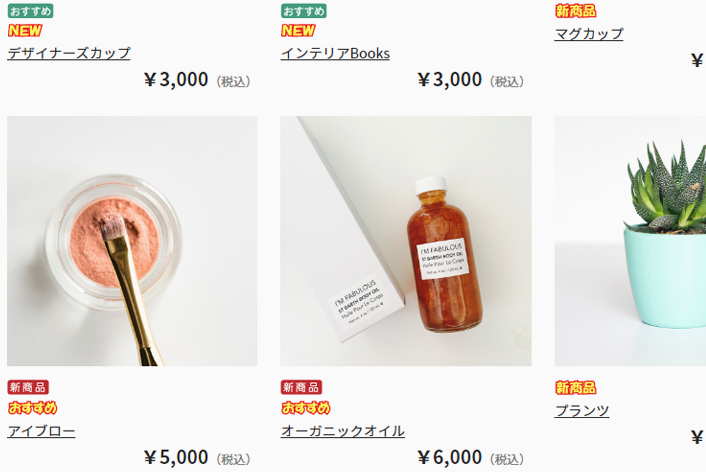
Task: Open the プランツ product link
Action: [582, 410]
